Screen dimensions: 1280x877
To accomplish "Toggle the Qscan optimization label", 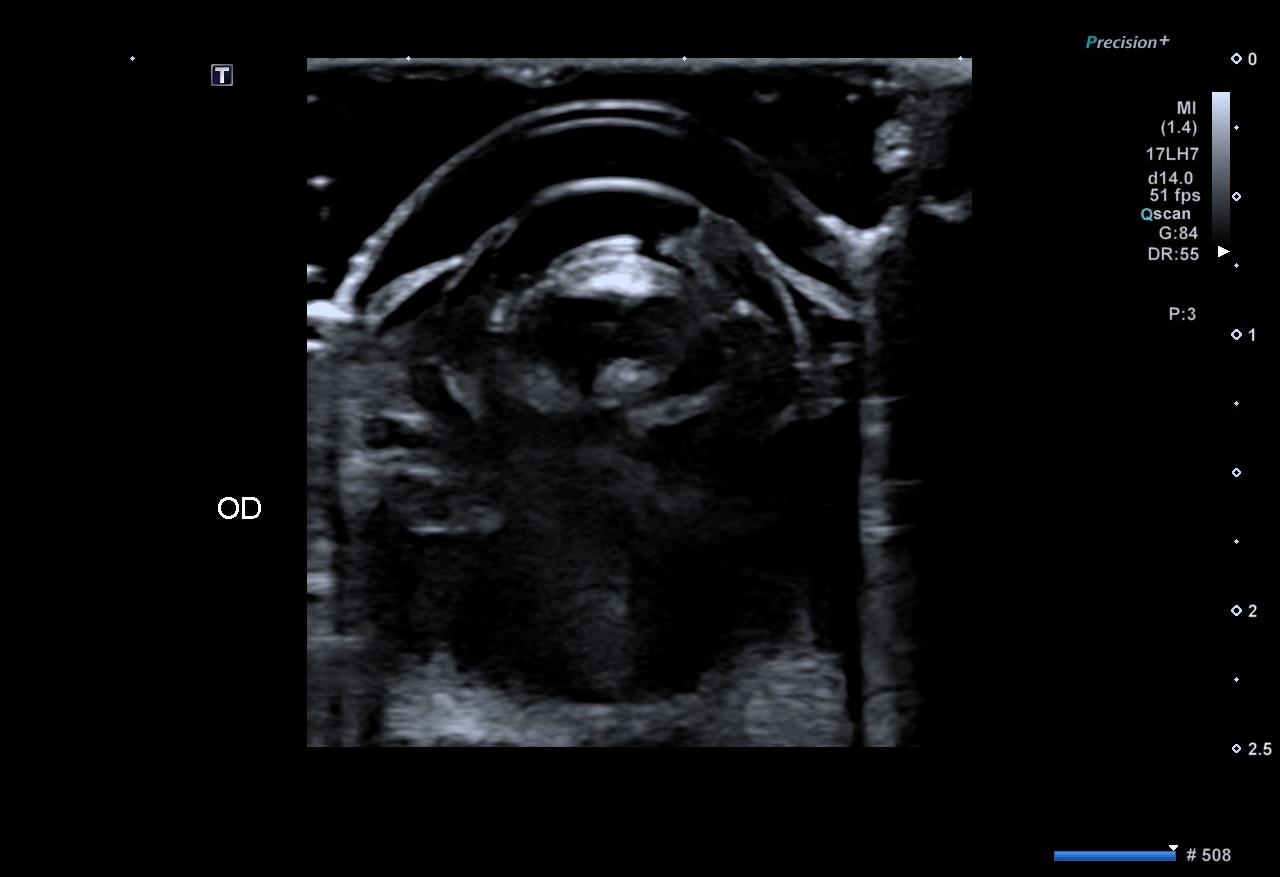I will click(x=1166, y=214).
